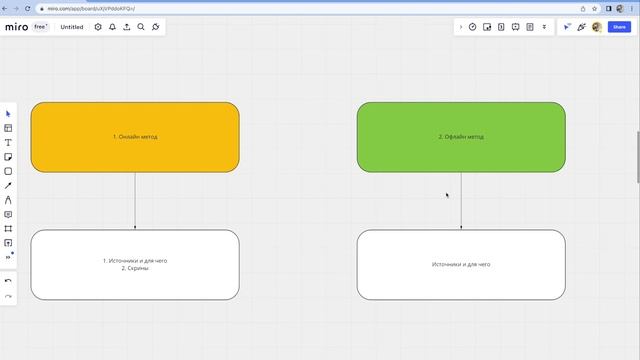Click the browser reload button
This screenshot has width=640, height=360.
[27, 9]
